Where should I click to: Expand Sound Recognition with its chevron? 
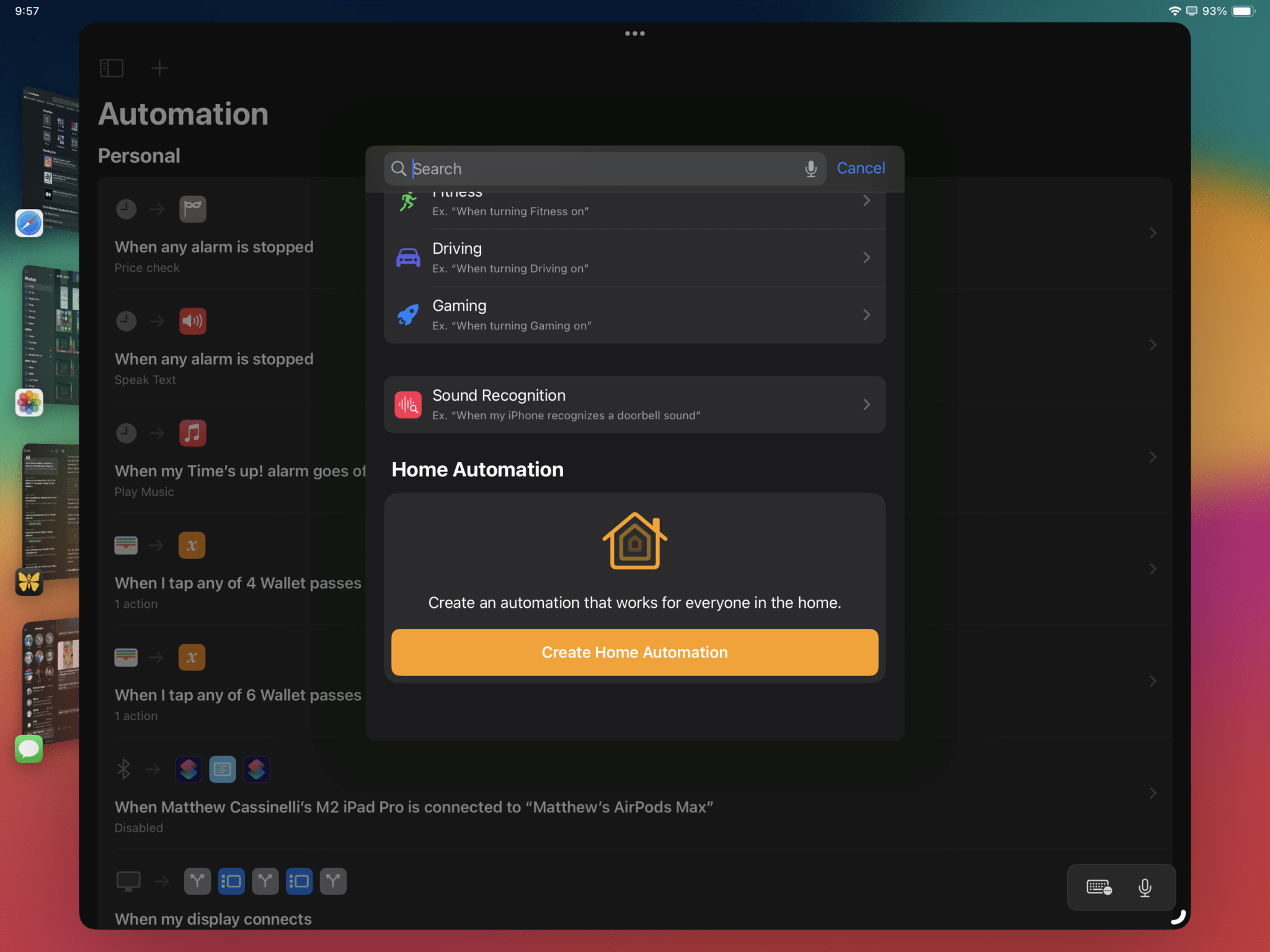(x=867, y=404)
